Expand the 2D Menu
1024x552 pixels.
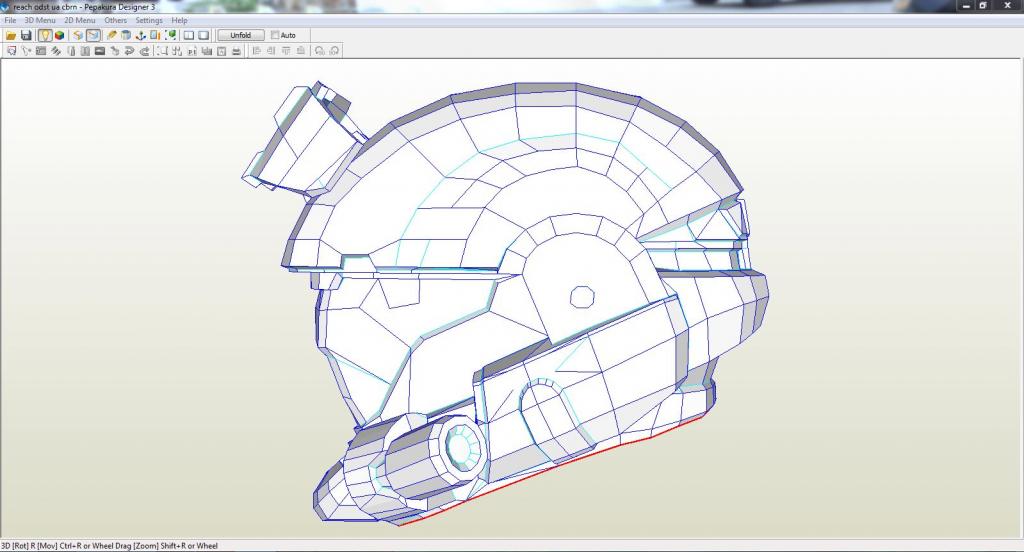click(80, 20)
